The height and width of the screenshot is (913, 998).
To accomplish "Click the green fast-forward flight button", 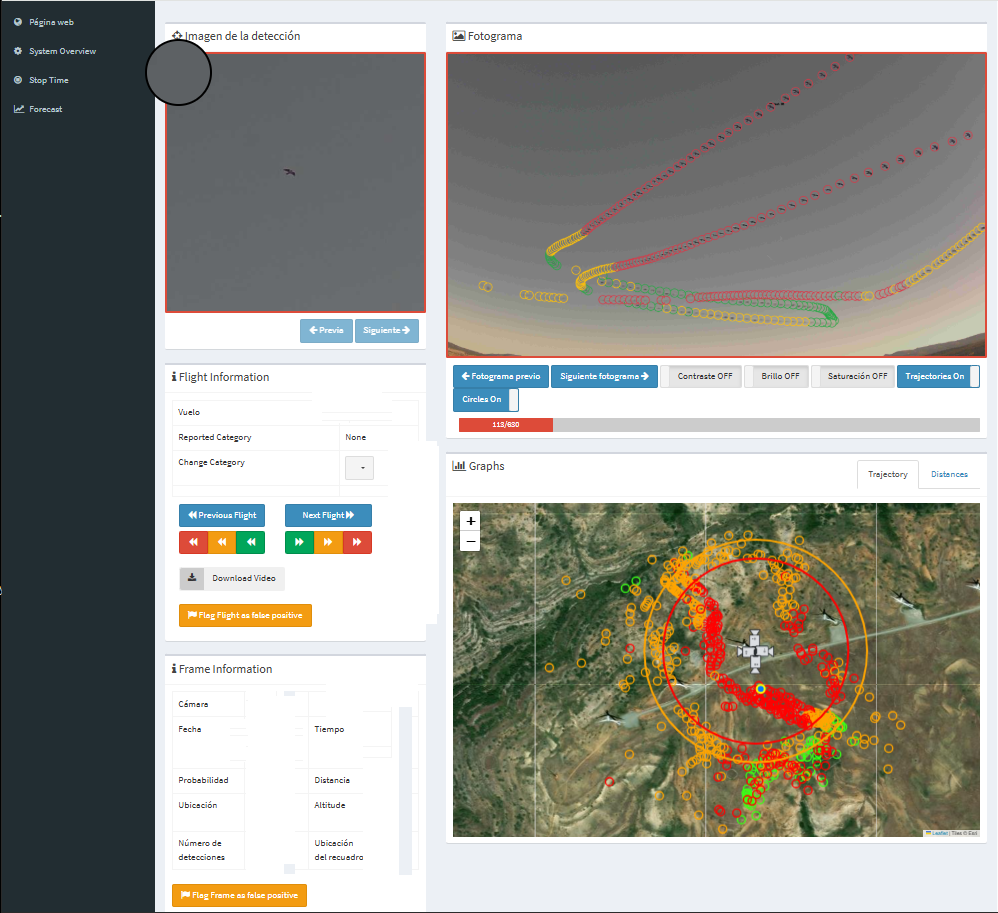I will pyautogui.click(x=299, y=542).
